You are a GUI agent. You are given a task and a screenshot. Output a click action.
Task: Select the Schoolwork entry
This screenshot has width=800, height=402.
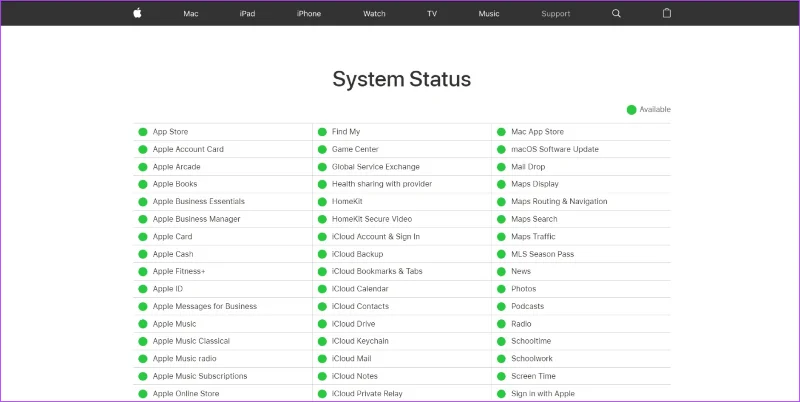coord(532,359)
